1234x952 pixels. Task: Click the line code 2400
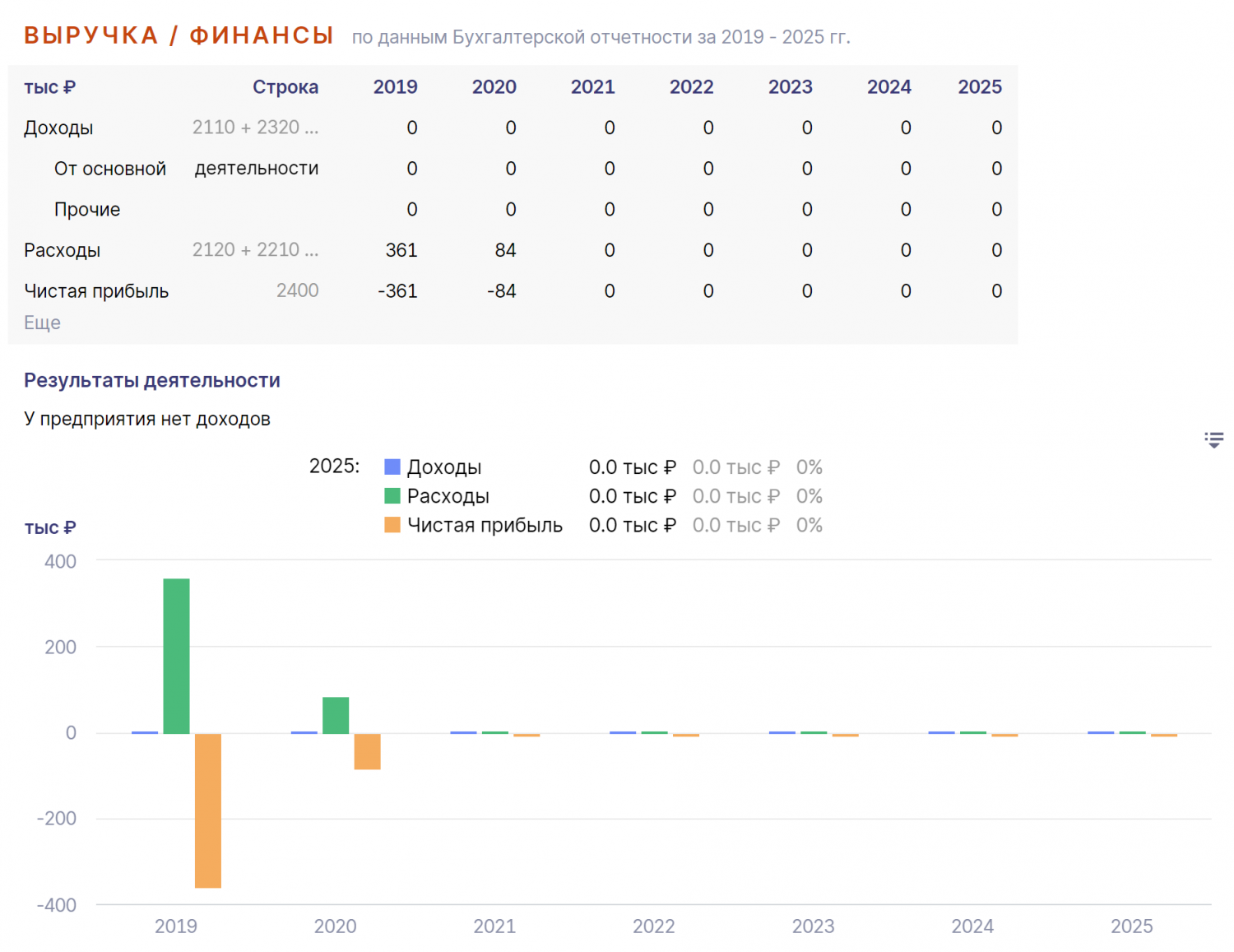(x=298, y=290)
